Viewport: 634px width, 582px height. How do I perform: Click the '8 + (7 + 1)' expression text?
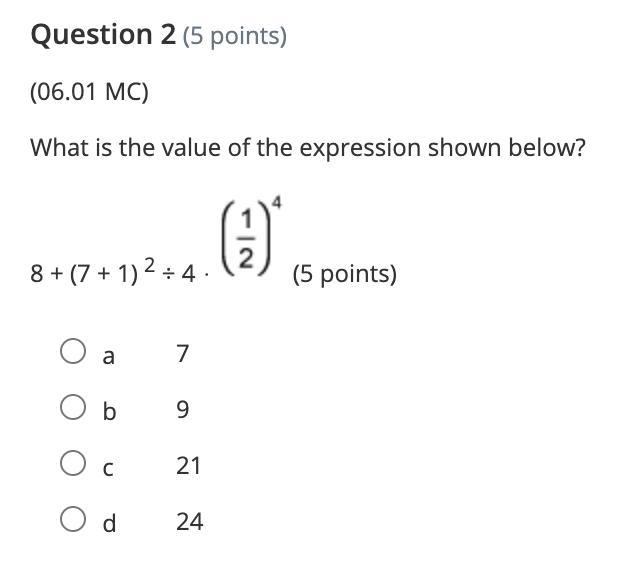click(x=85, y=274)
